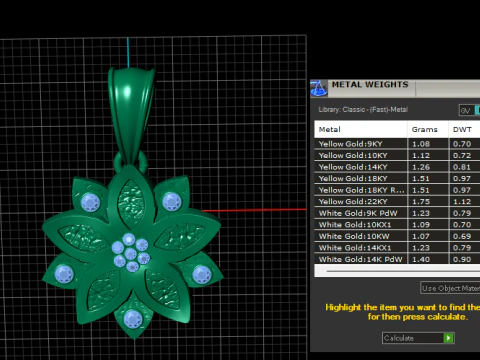480x360 pixels.
Task: Click the Metal column header
Action: [x=360, y=129]
